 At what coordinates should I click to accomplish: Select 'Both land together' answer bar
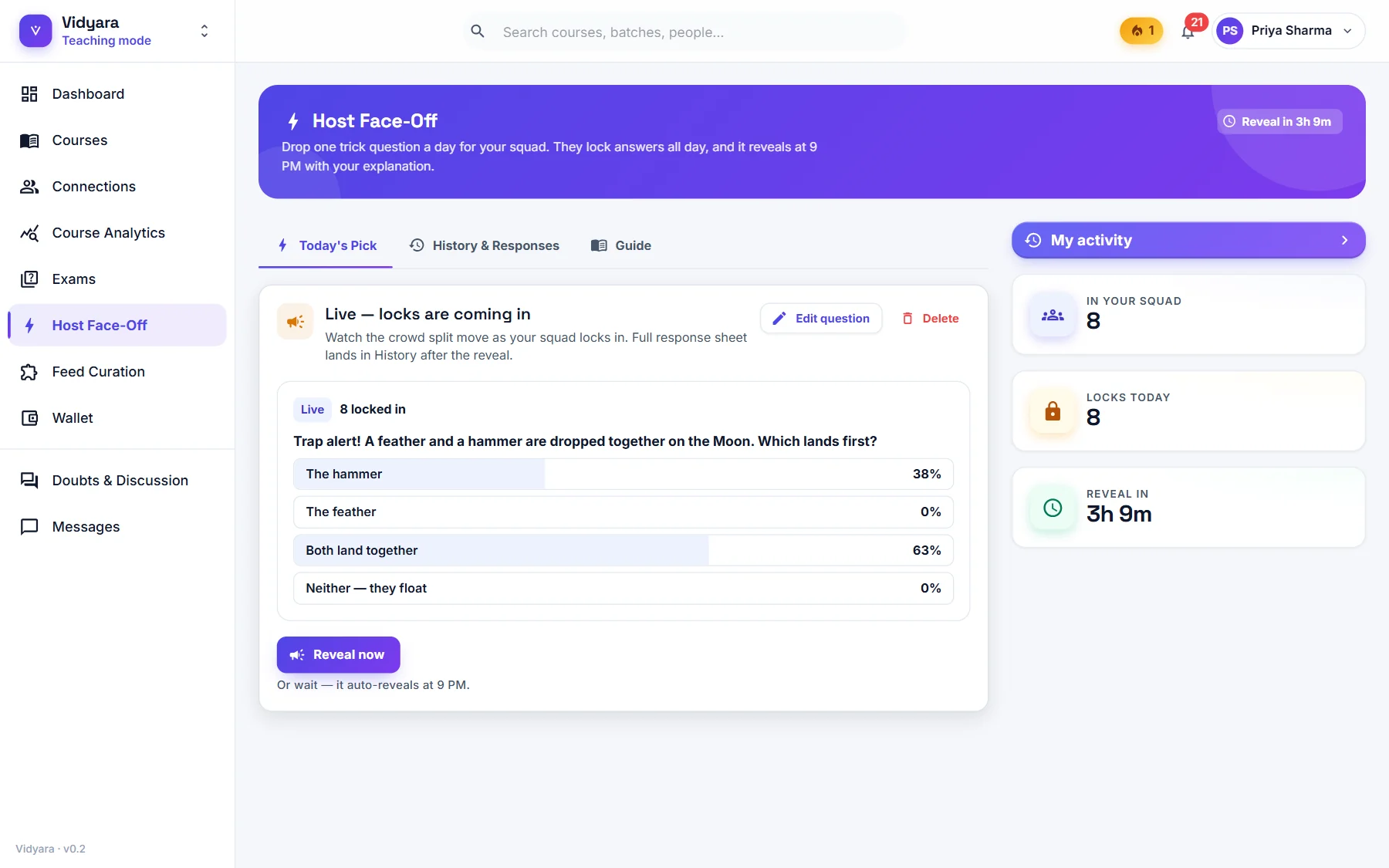pos(624,551)
